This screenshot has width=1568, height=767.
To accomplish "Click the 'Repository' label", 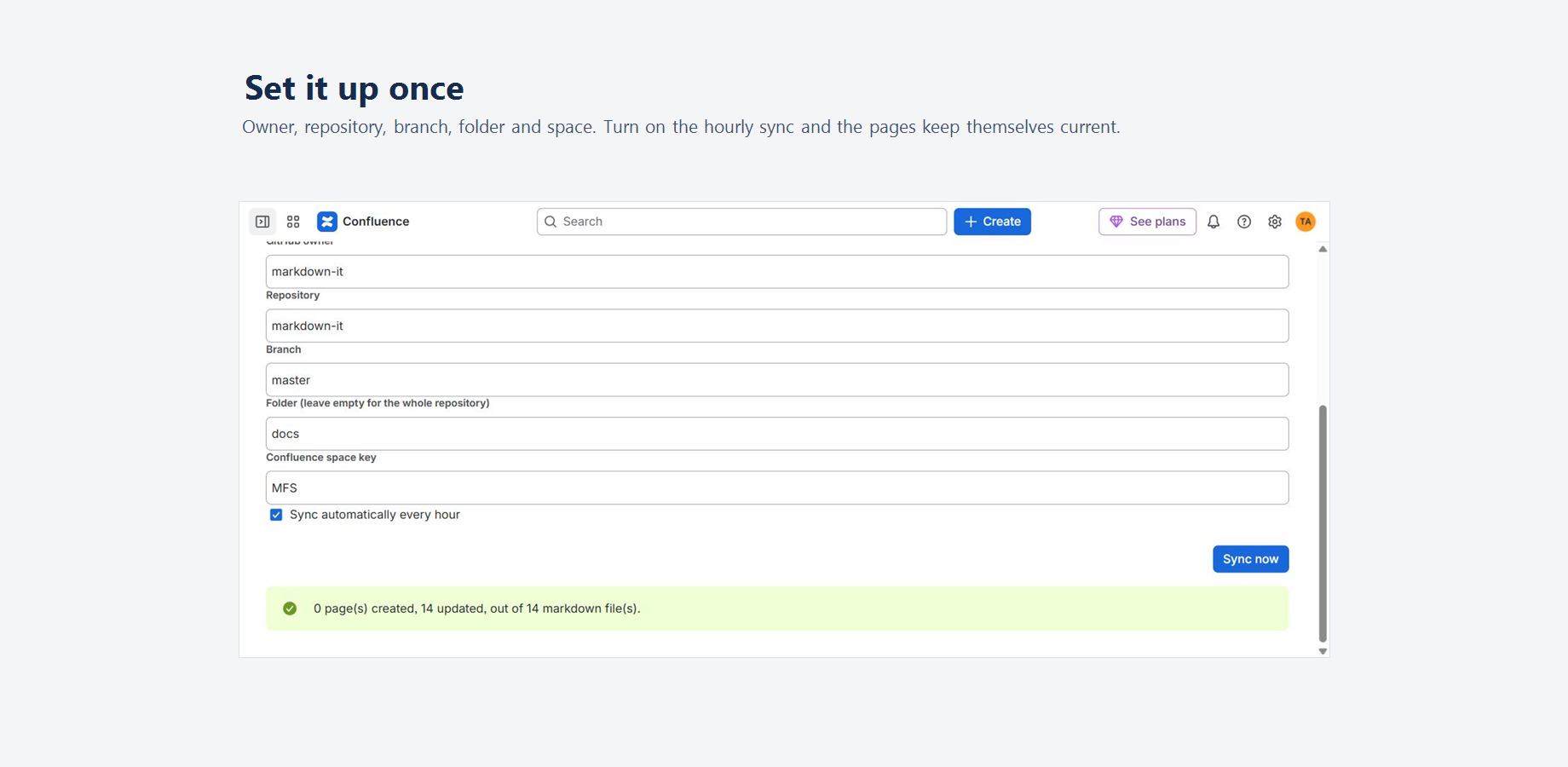I will pyautogui.click(x=293, y=296).
